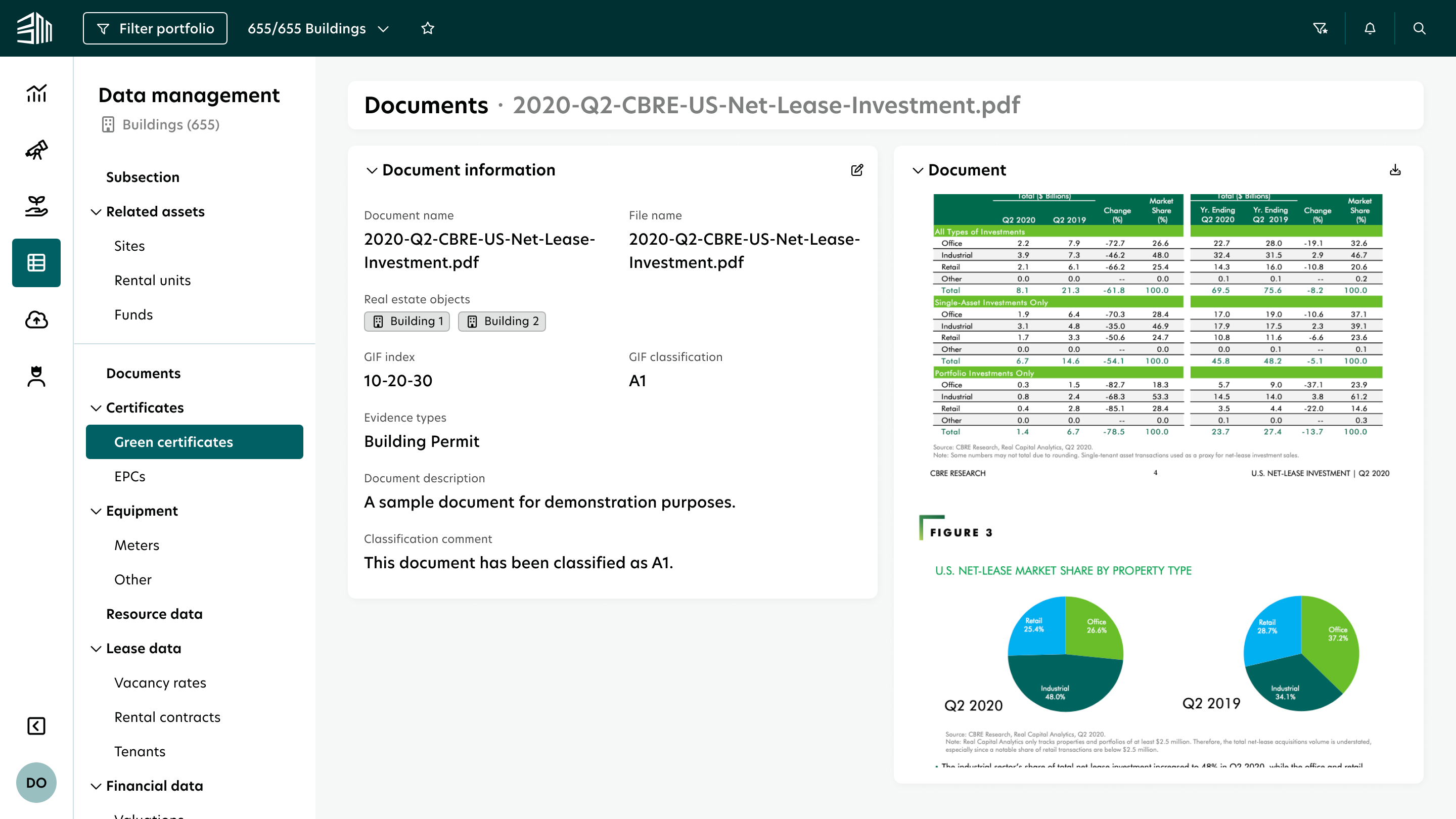Screen dimensions: 1456x819
Task: Collapse the Document preview panel
Action: point(918,170)
